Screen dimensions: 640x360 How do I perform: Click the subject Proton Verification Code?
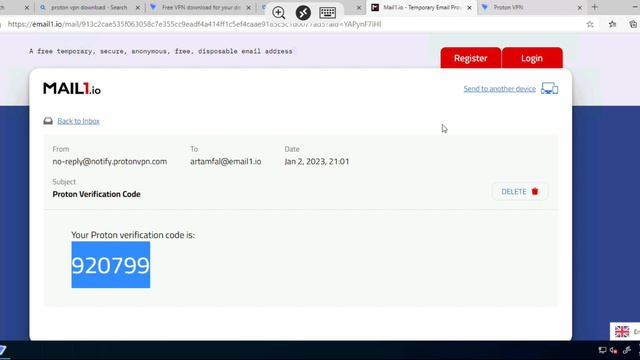click(x=96, y=194)
